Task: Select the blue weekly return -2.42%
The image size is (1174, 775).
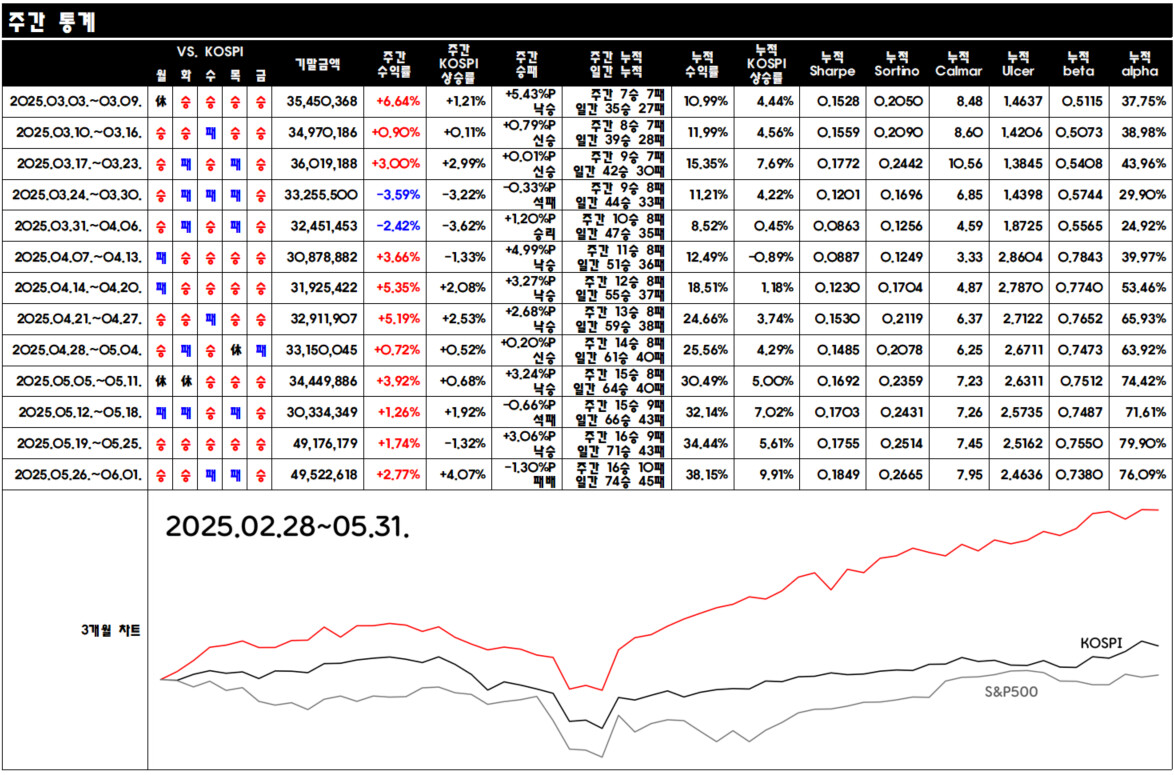Action: coord(398,225)
